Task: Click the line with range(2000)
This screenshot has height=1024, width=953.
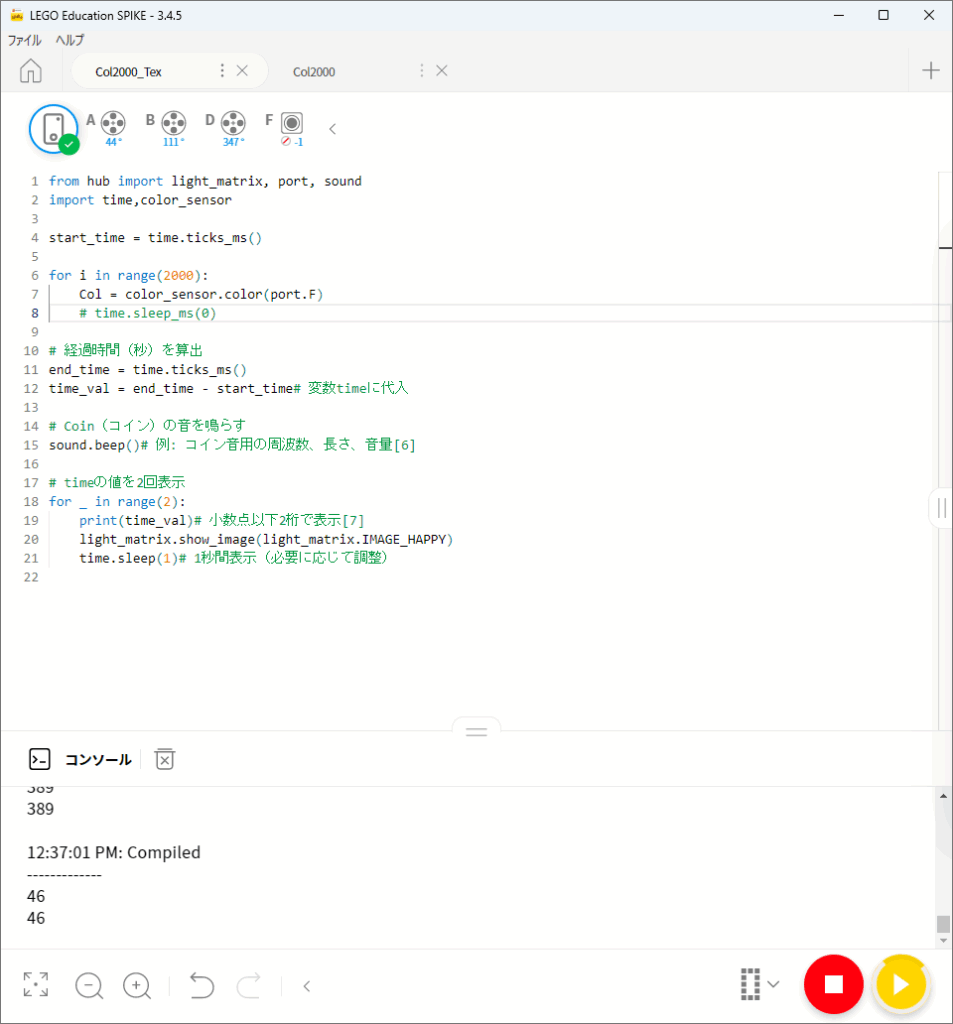Action: pos(129,276)
